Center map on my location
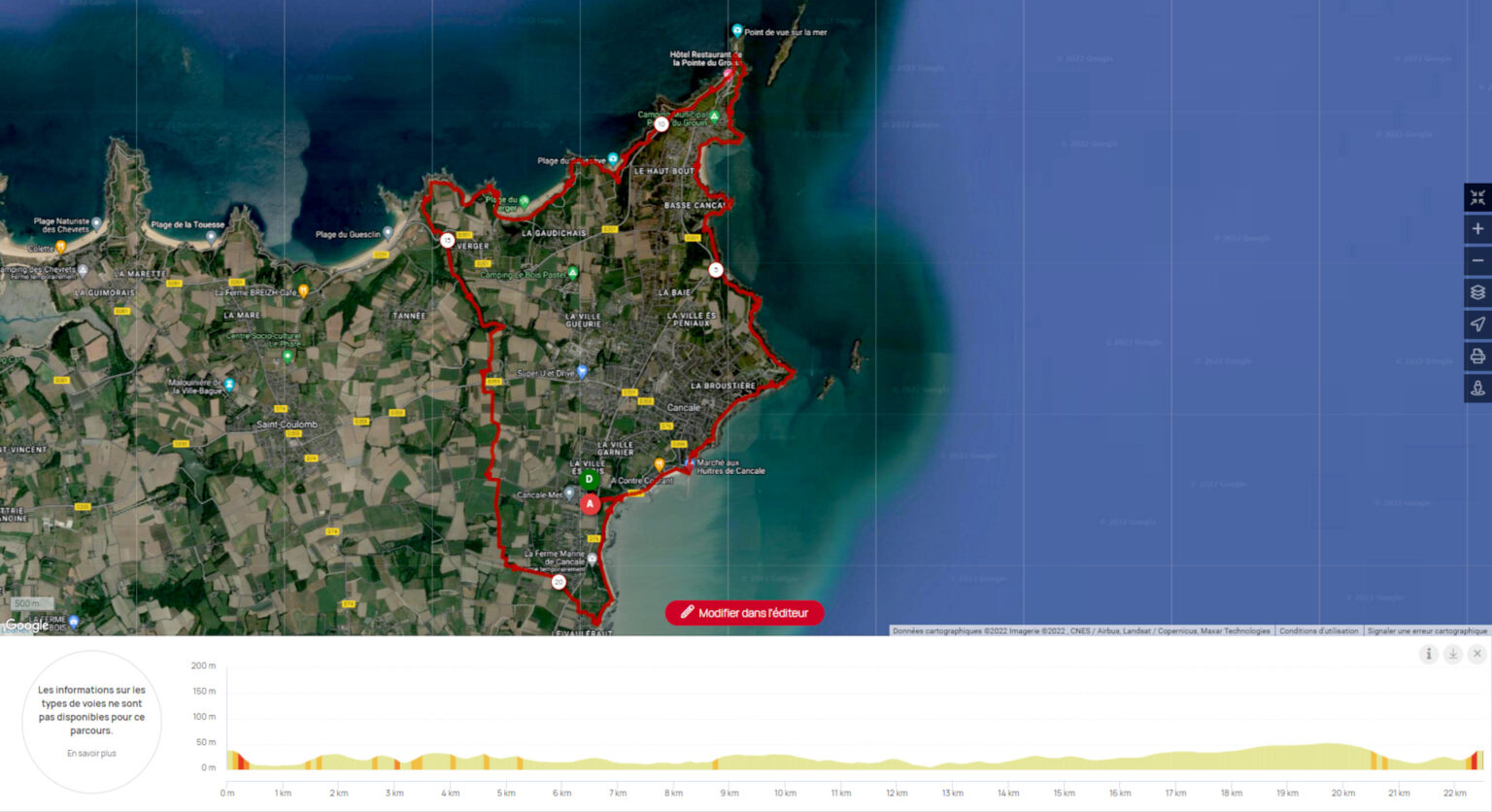 pyautogui.click(x=1476, y=324)
